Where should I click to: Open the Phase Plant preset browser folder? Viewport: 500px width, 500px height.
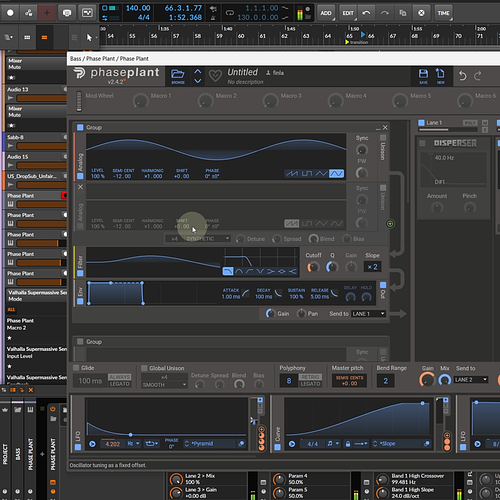178,76
